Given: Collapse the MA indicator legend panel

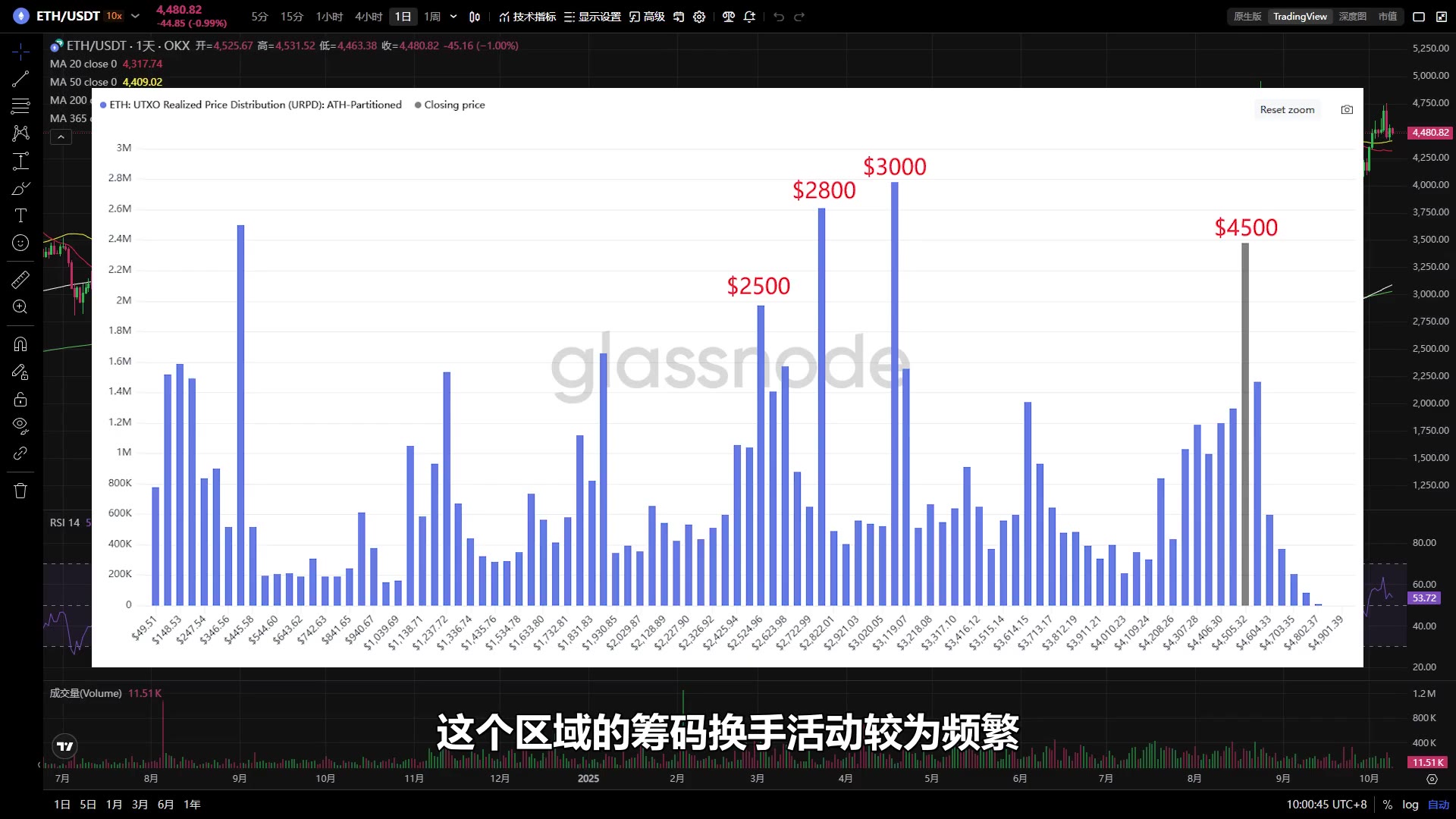Looking at the screenshot, I should point(60,136).
